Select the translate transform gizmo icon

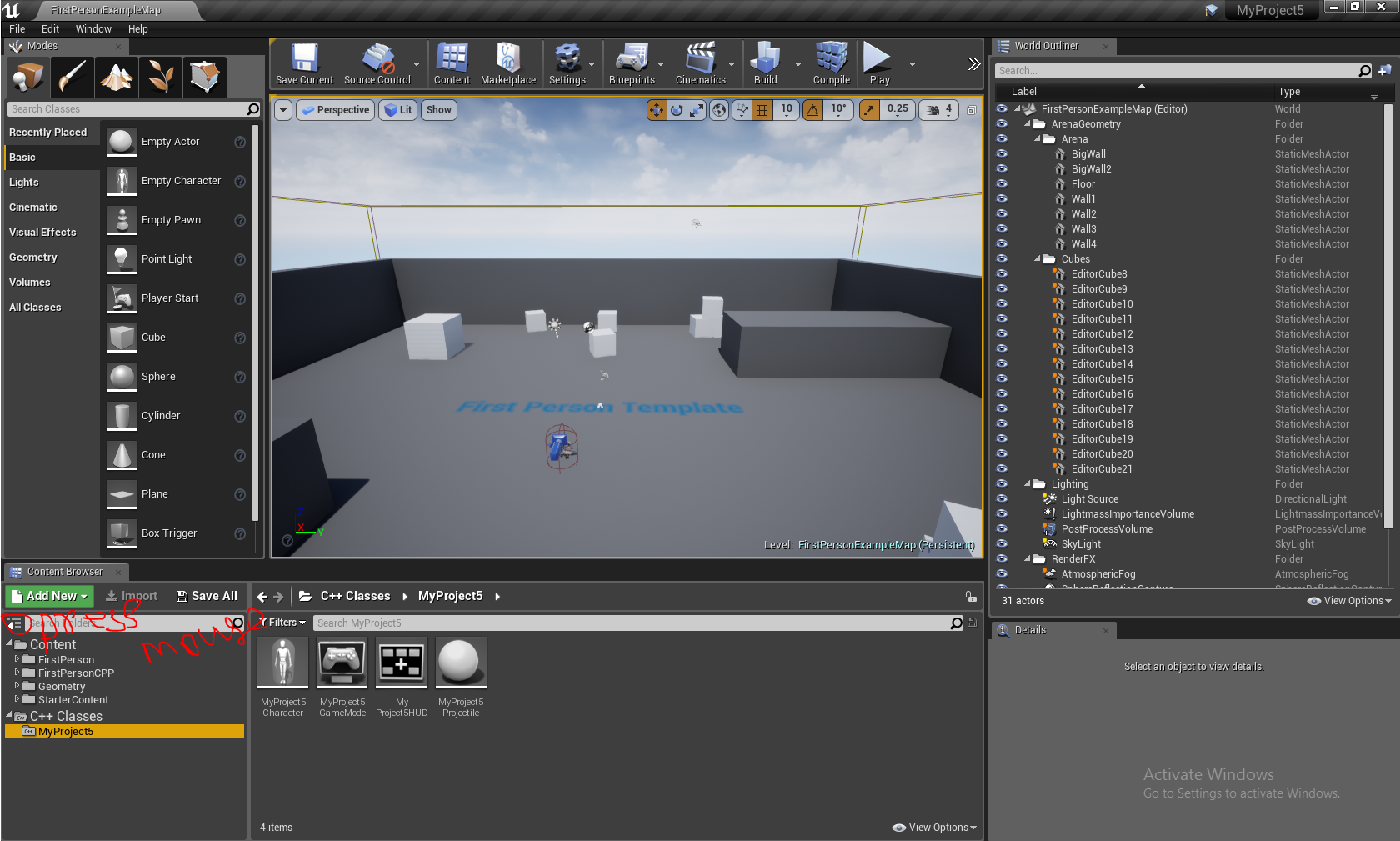click(657, 110)
